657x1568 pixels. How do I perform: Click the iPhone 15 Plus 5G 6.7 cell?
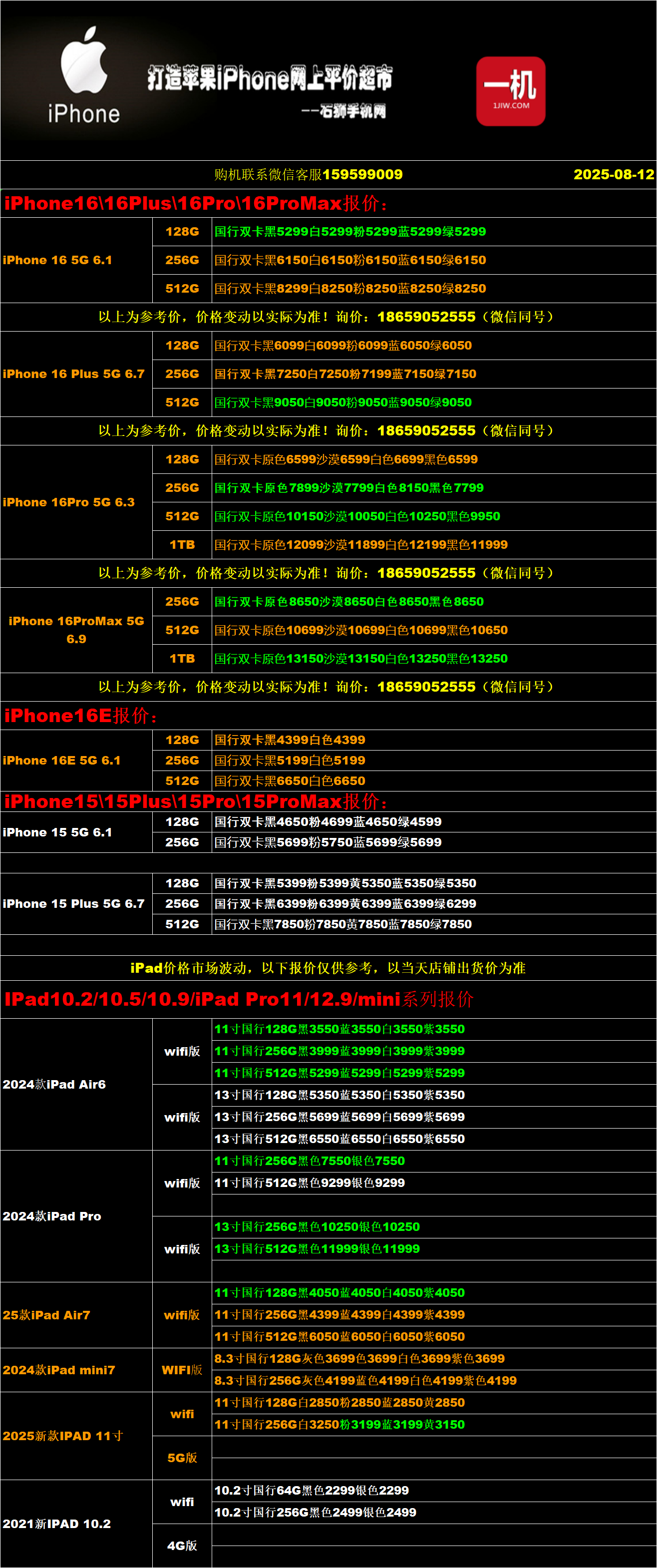[x=76, y=904]
